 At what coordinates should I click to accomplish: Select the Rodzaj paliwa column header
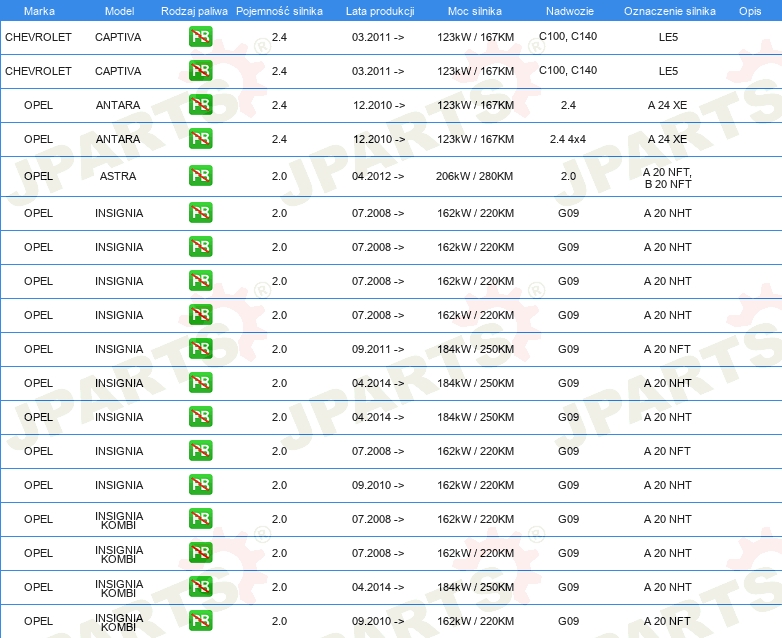tap(194, 10)
